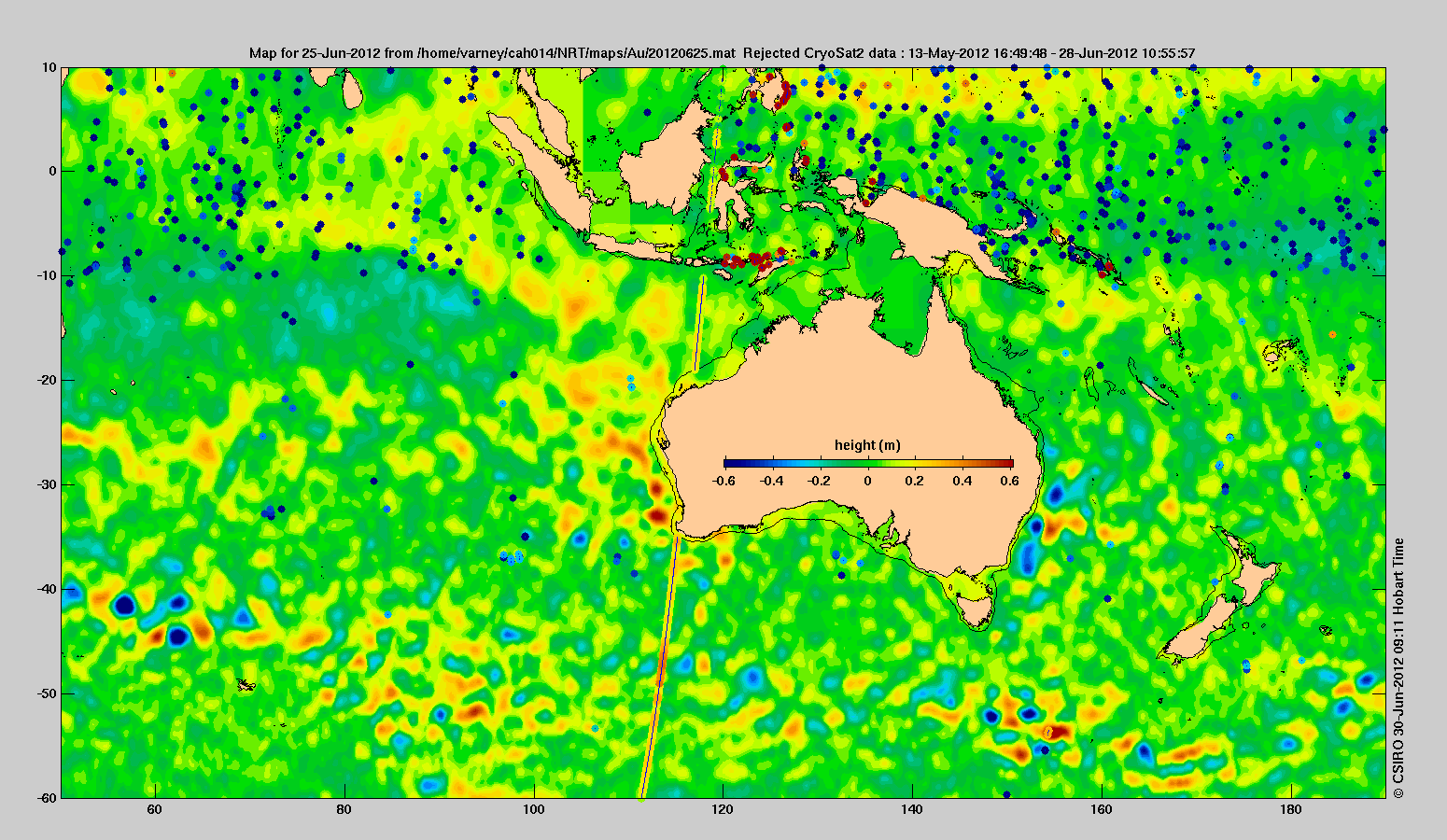Click the y-axis latitude label '-20'
The height and width of the screenshot is (840, 1447).
pos(47,380)
